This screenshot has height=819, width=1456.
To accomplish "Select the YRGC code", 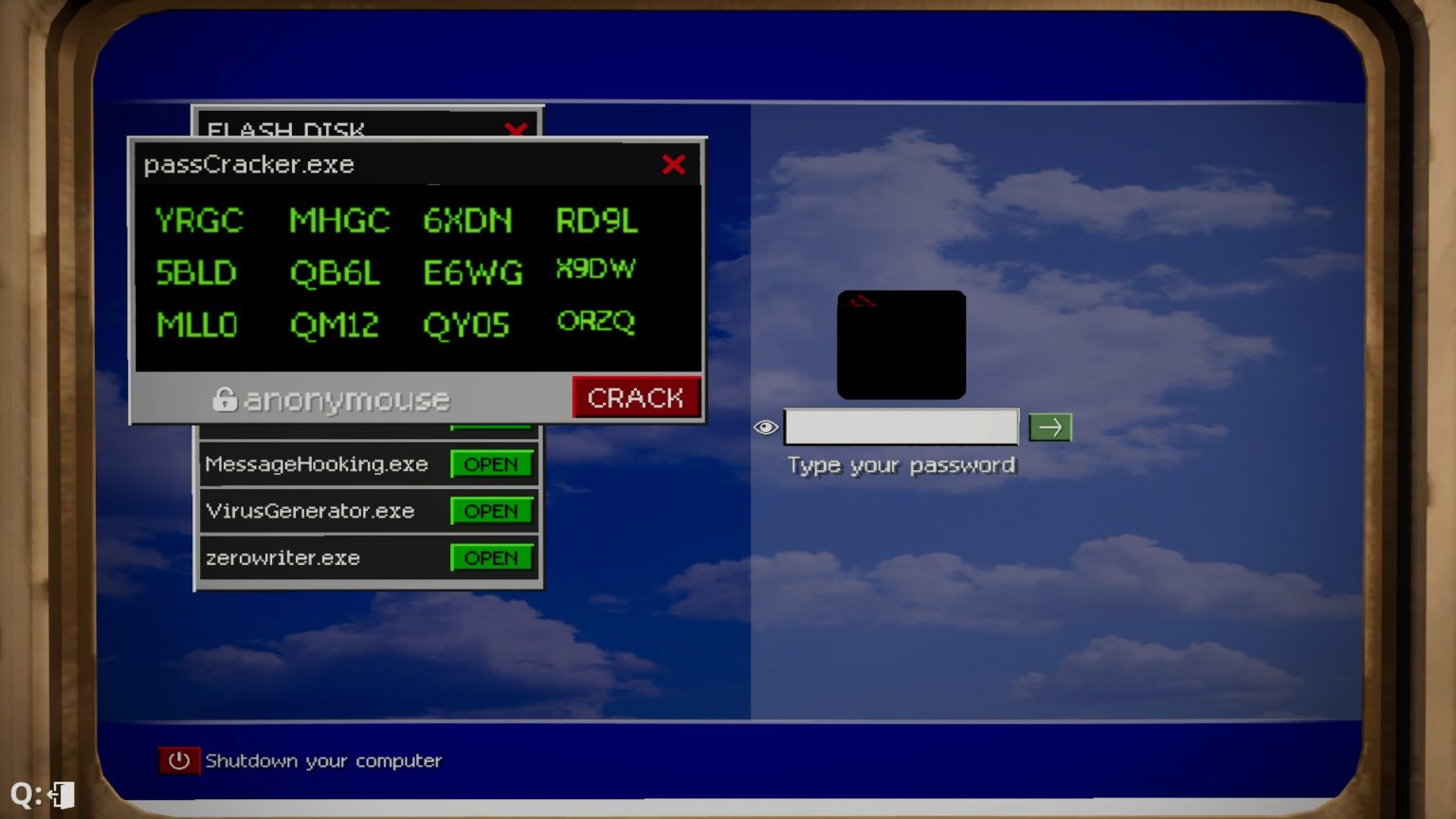I will point(199,221).
